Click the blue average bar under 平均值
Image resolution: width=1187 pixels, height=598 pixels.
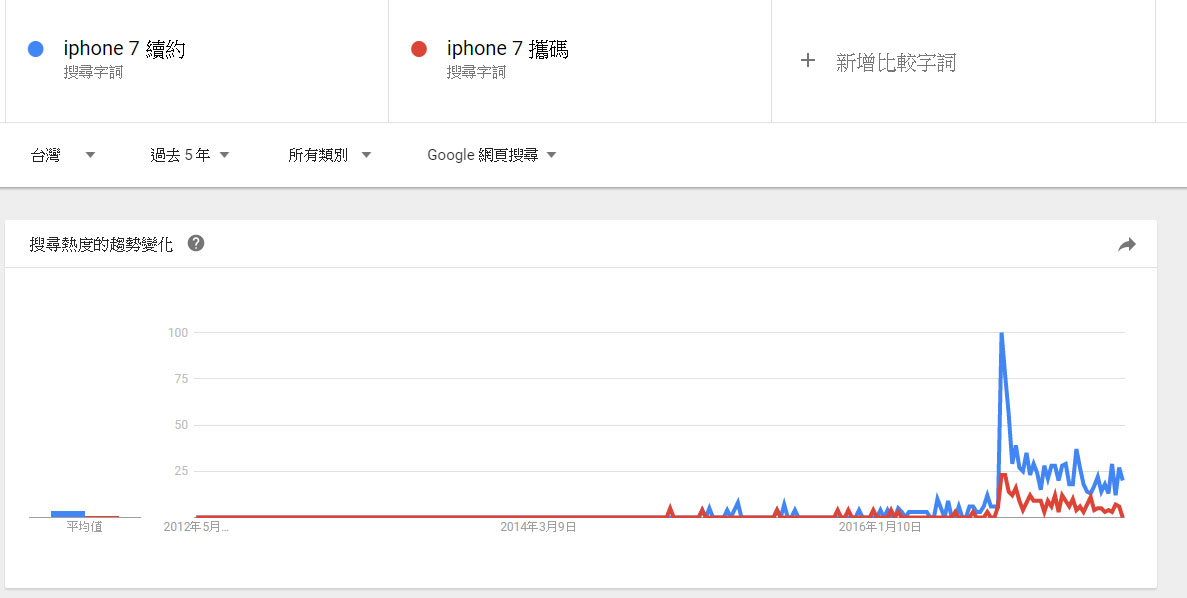point(68,514)
